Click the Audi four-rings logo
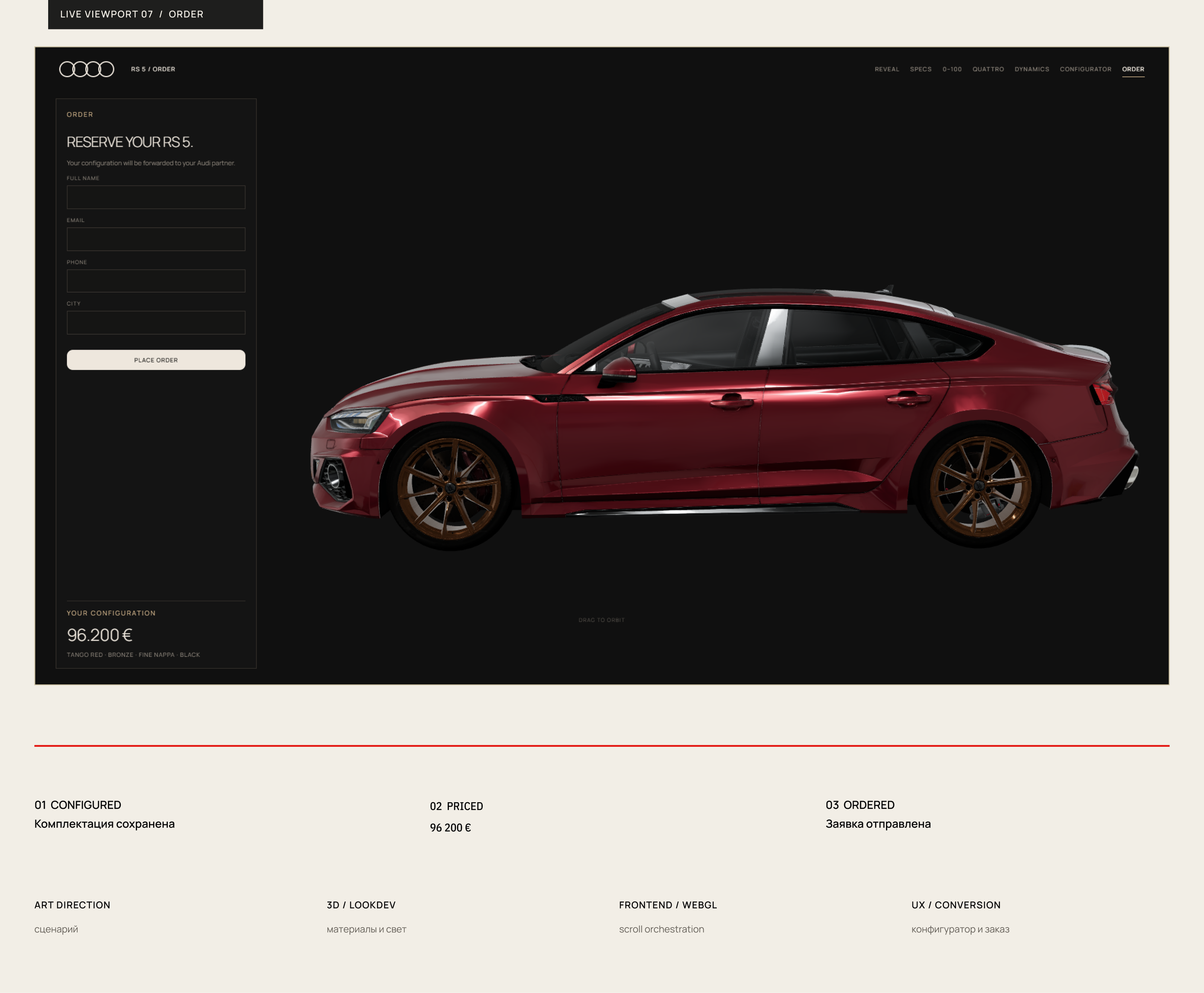 click(x=87, y=69)
